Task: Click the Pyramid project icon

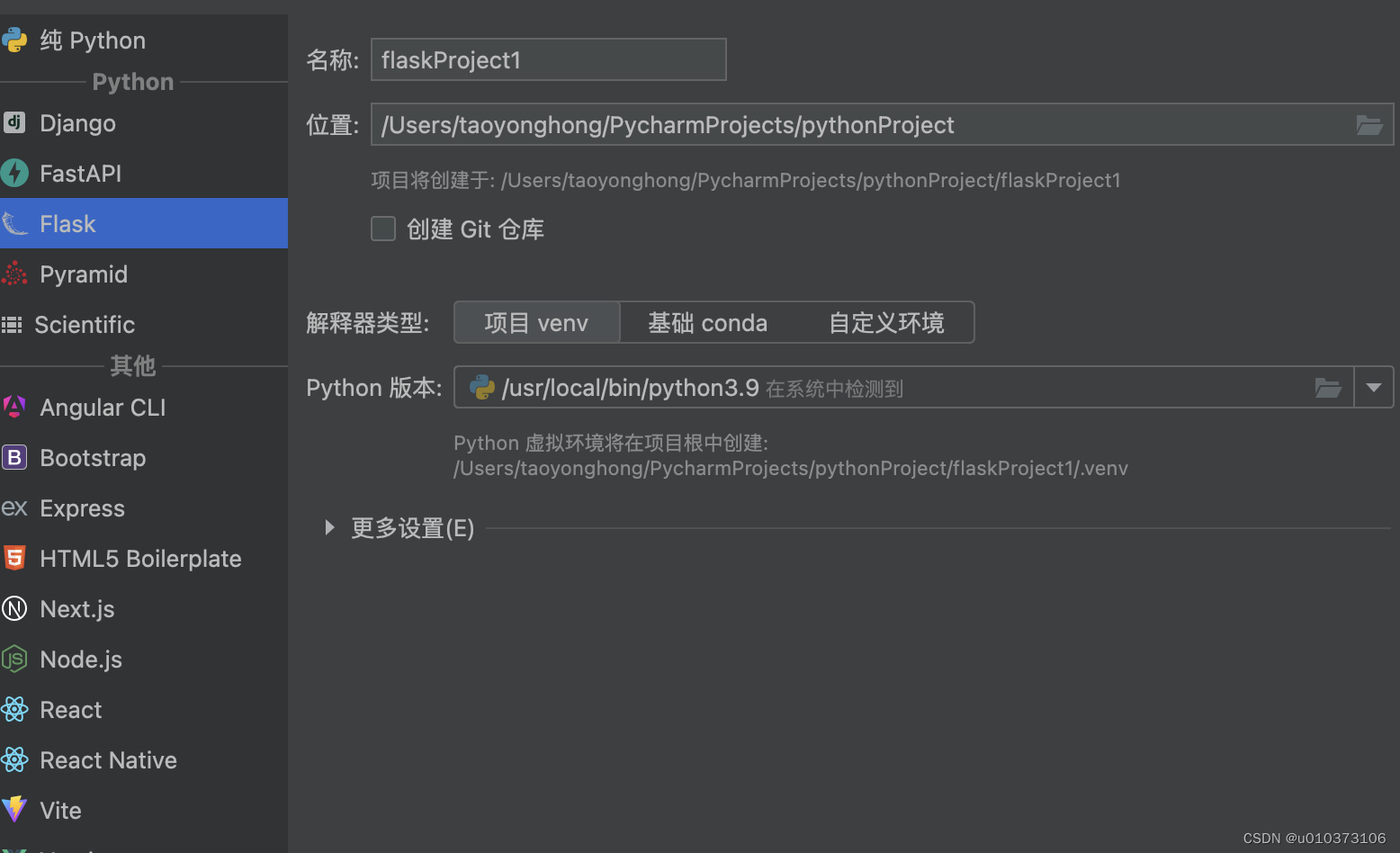Action: point(14,274)
